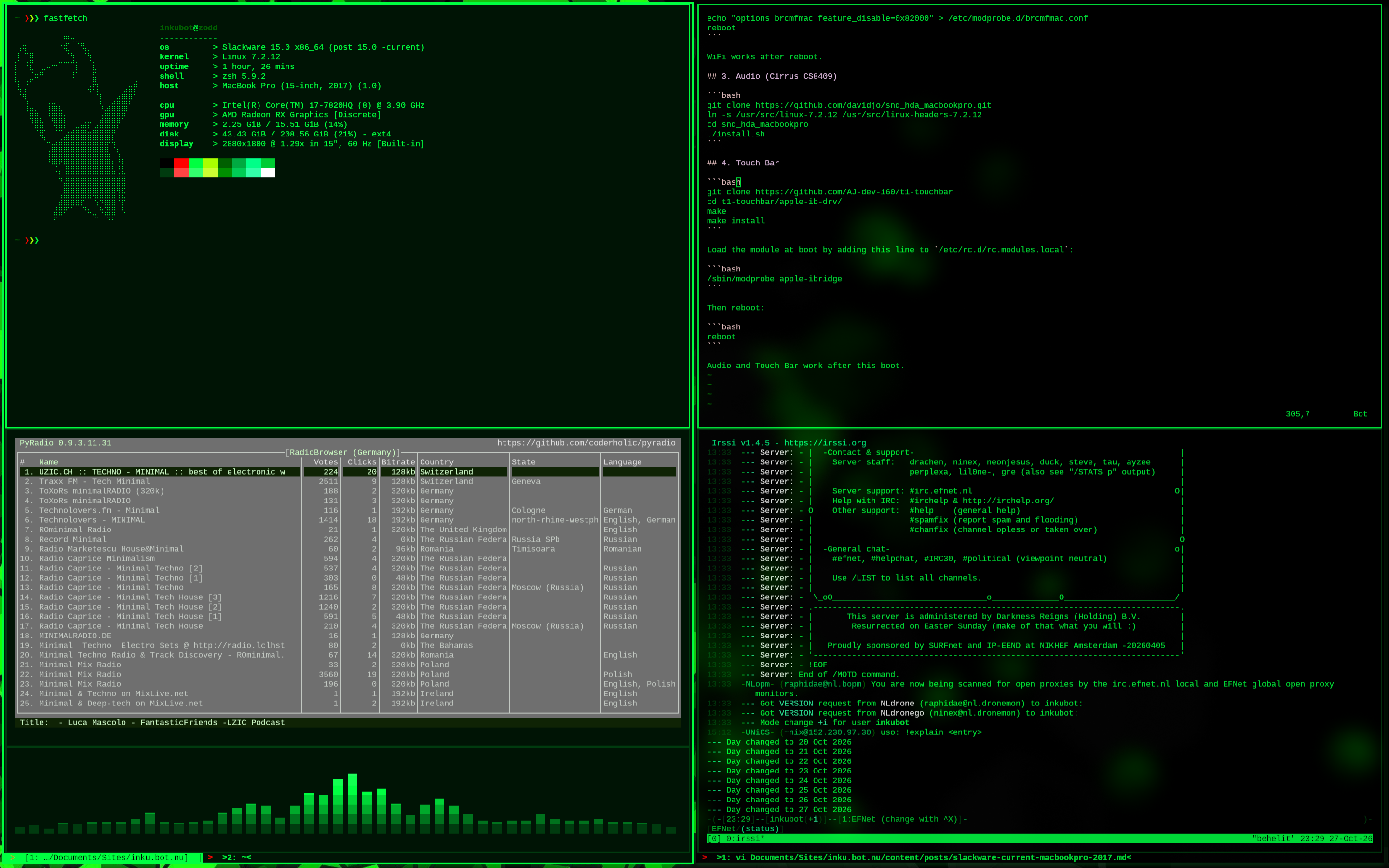
Task: Click the snd_hda_macbookpro.git clone URL in vim
Action: point(873,105)
